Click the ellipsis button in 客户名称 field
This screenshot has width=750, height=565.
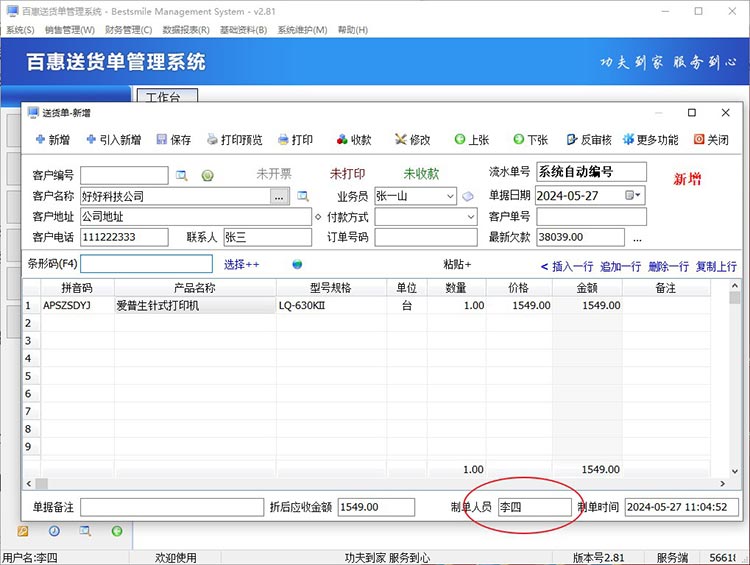[x=279, y=196]
